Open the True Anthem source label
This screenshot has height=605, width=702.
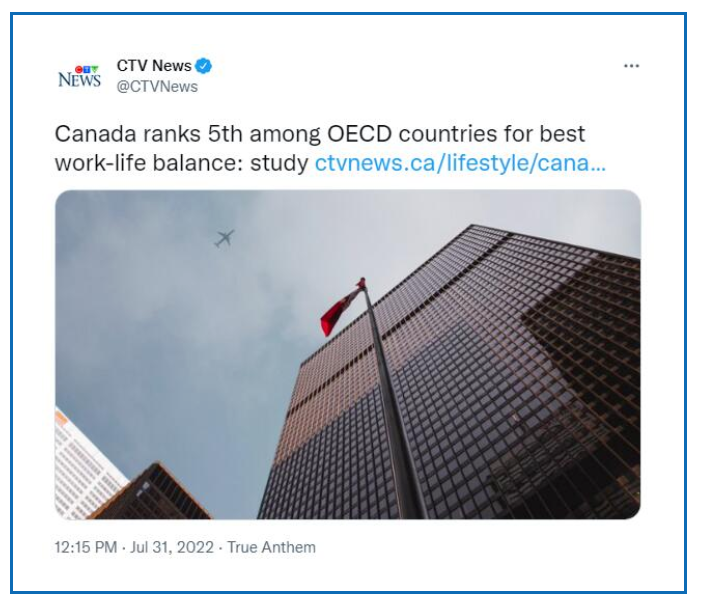(x=271, y=547)
